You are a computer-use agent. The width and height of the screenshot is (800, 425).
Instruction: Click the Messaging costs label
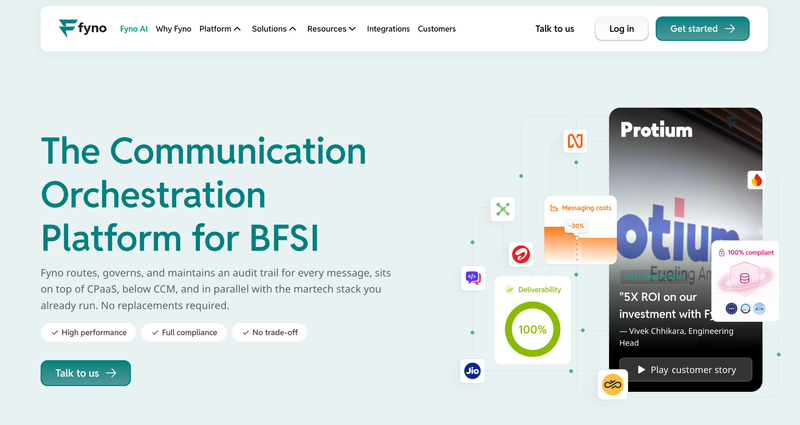click(x=586, y=208)
